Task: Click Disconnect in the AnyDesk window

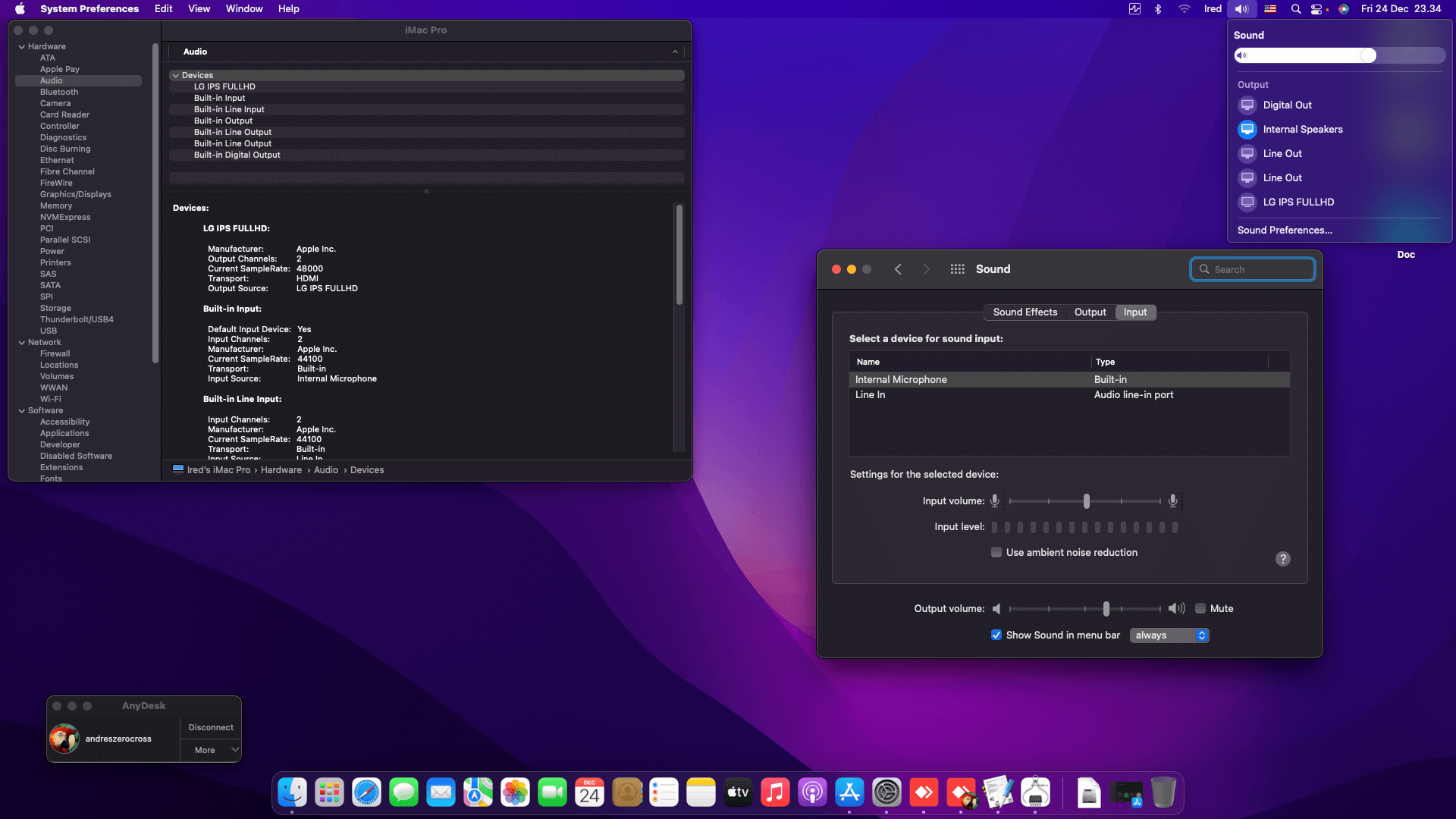Action: tap(211, 728)
